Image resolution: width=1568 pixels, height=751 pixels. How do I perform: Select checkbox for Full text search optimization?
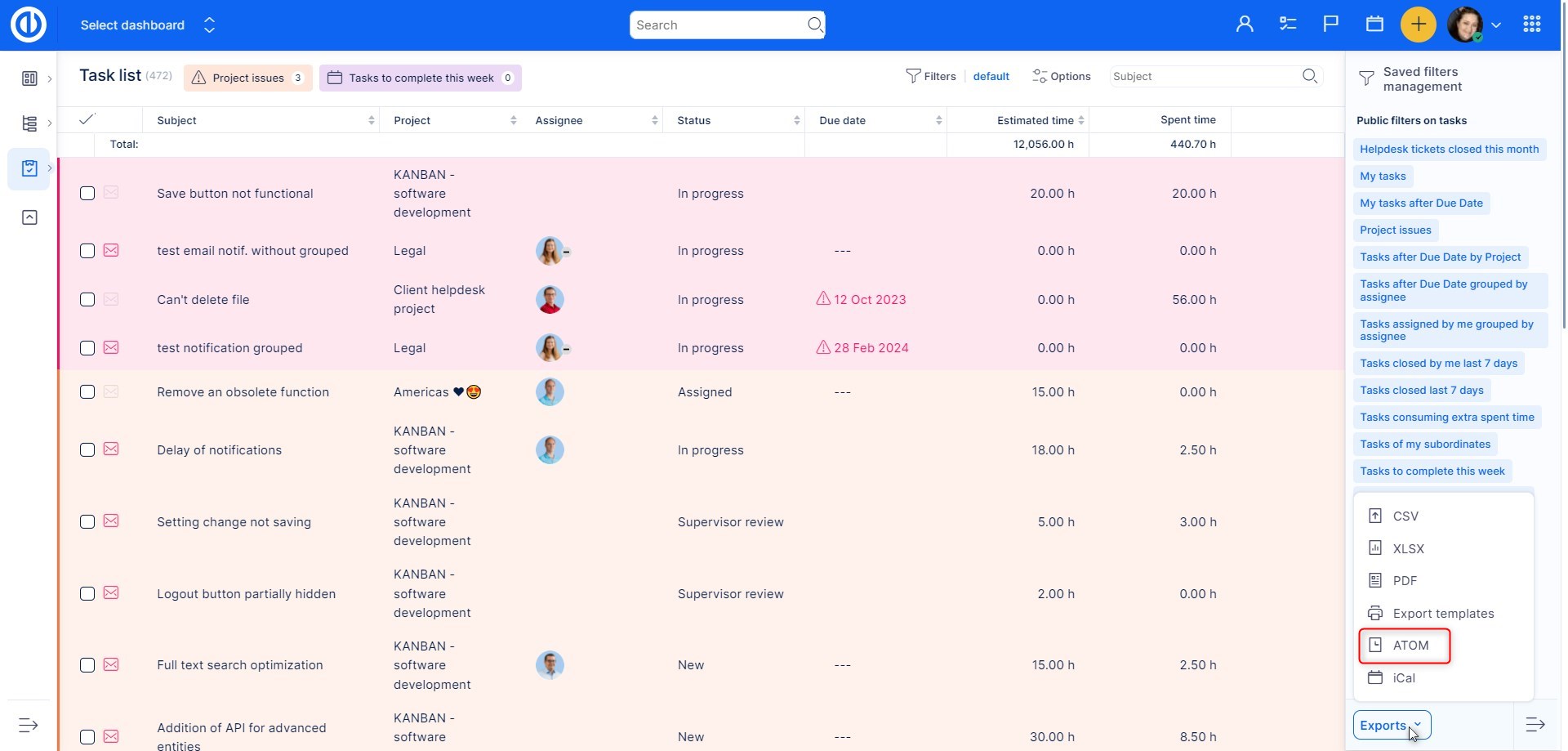pos(87,665)
